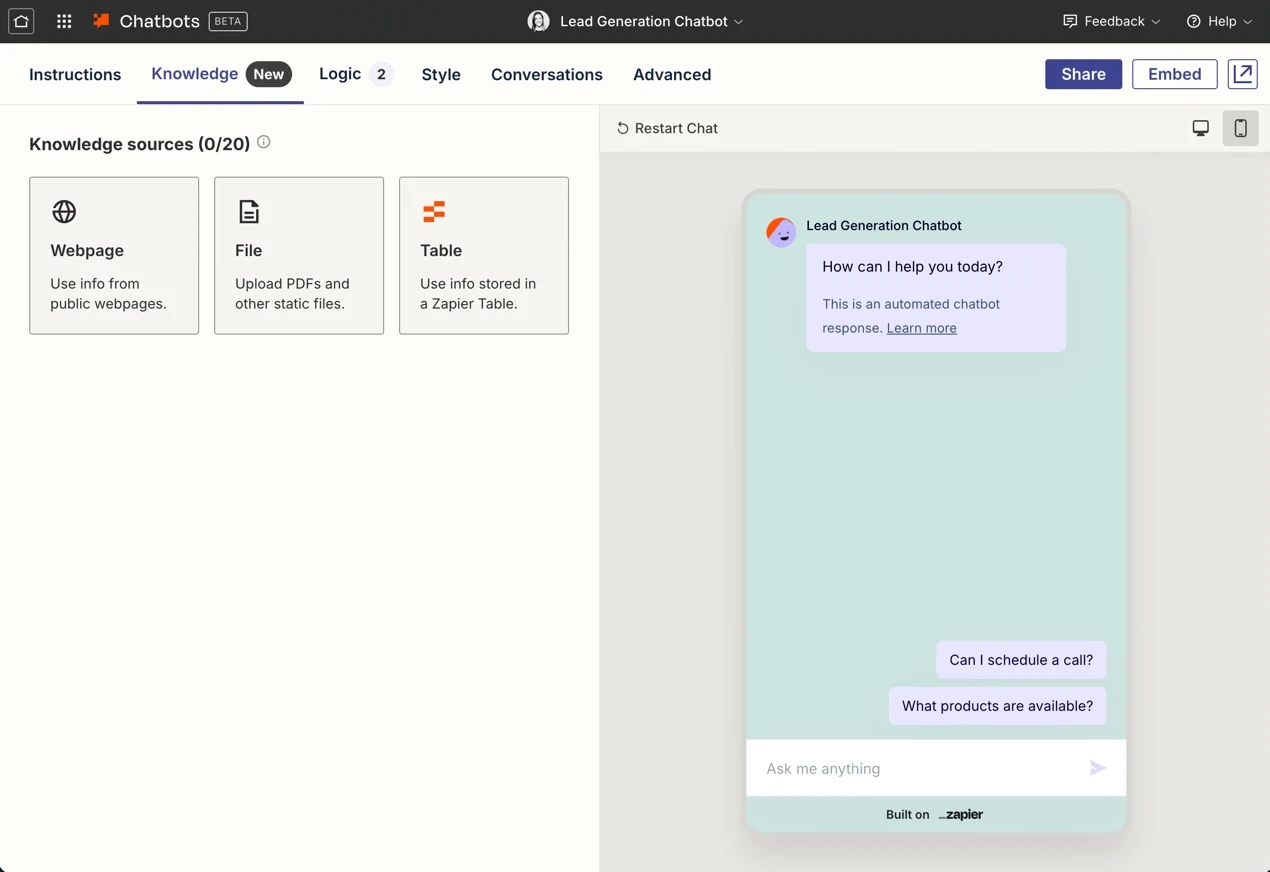Switch to the Conversations tab
This screenshot has width=1270, height=872.
(x=546, y=74)
